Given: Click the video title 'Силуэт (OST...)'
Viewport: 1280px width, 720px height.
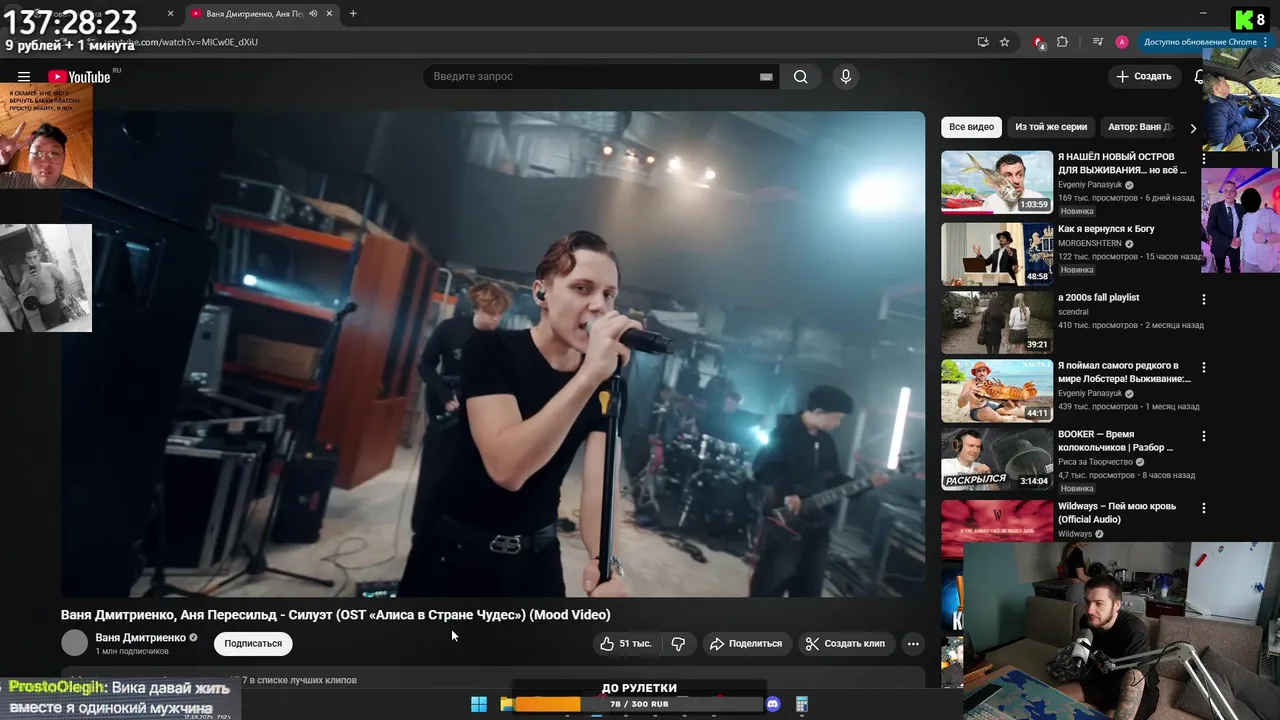Looking at the screenshot, I should [x=335, y=615].
